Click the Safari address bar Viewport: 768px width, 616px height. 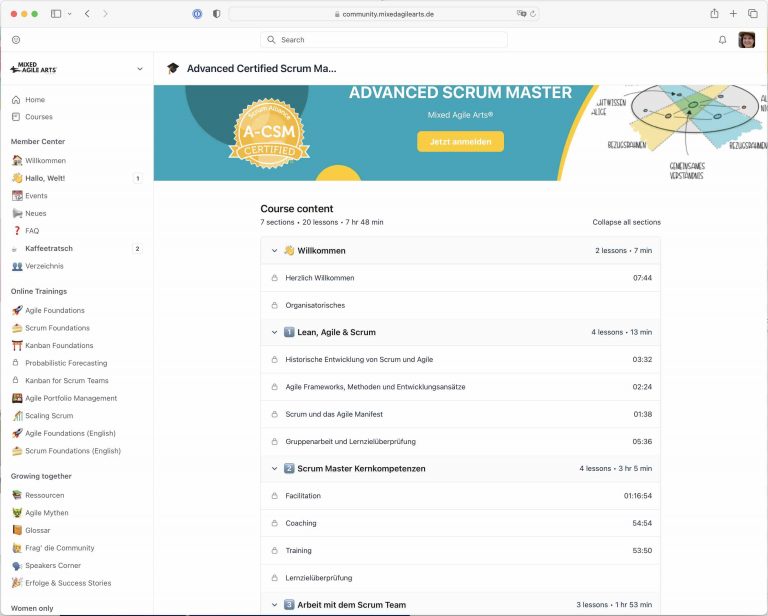pyautogui.click(x=384, y=14)
